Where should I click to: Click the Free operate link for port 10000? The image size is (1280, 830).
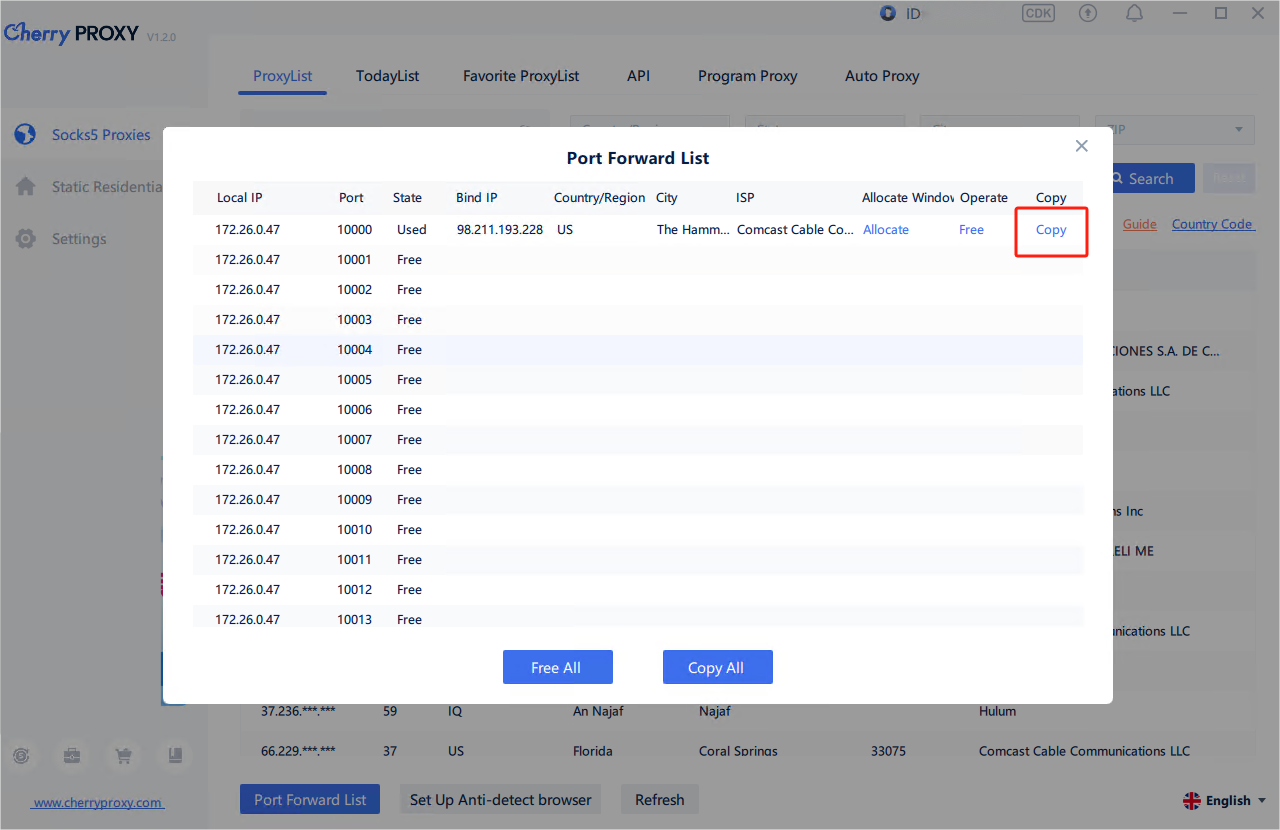[x=971, y=230]
